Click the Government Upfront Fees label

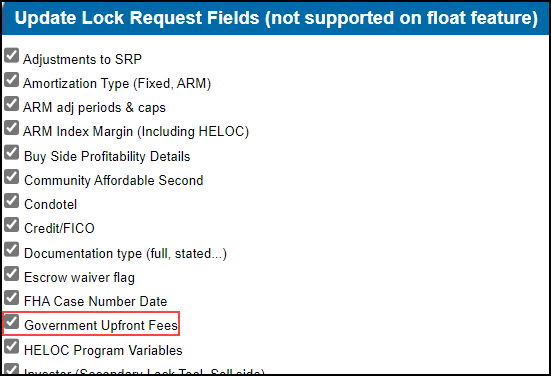[101, 325]
